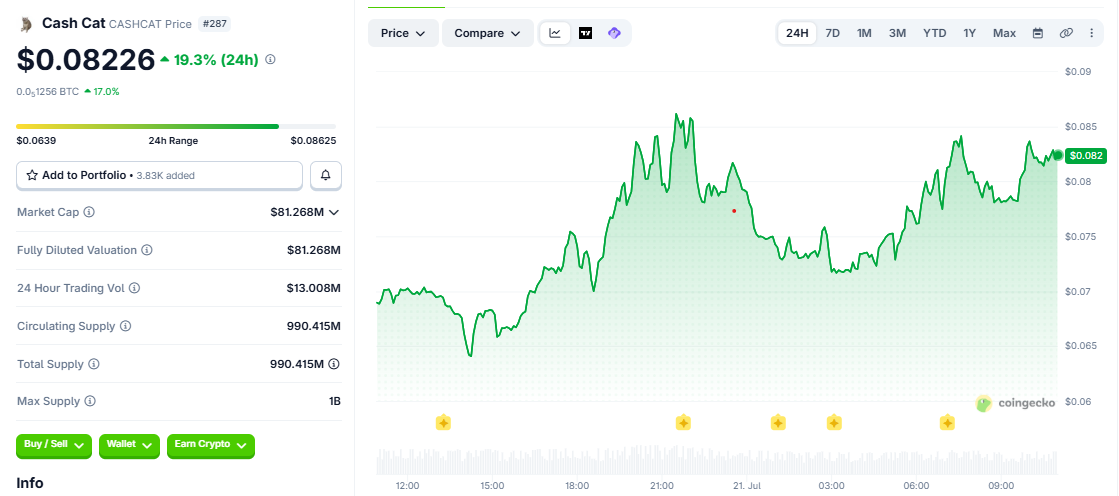Click the $0.082 current price label
1119x496 pixels.
[1085, 156]
